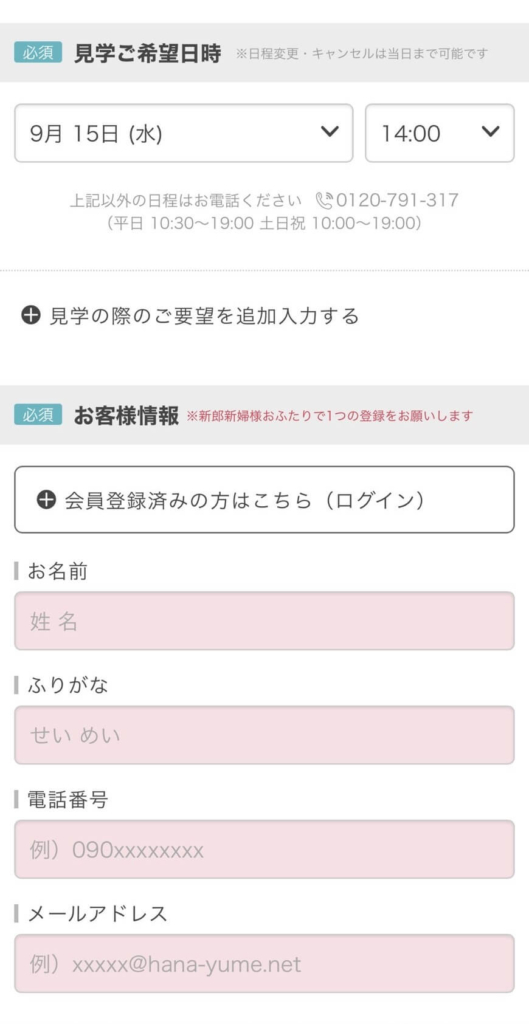529x1024 pixels.
Task: Click the chevron arrow in the date selector
Action: [x=330, y=132]
